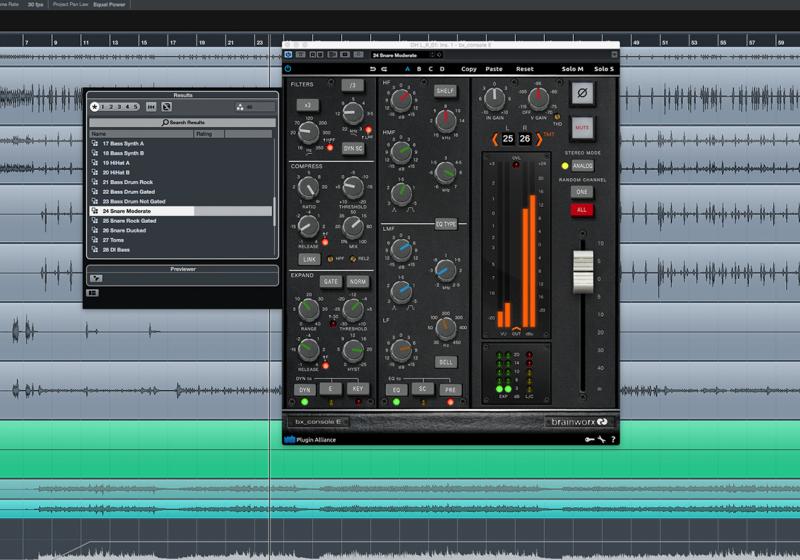Screen dimensions: 800x560
Task: Click the Solo M button
Action: [x=572, y=69]
